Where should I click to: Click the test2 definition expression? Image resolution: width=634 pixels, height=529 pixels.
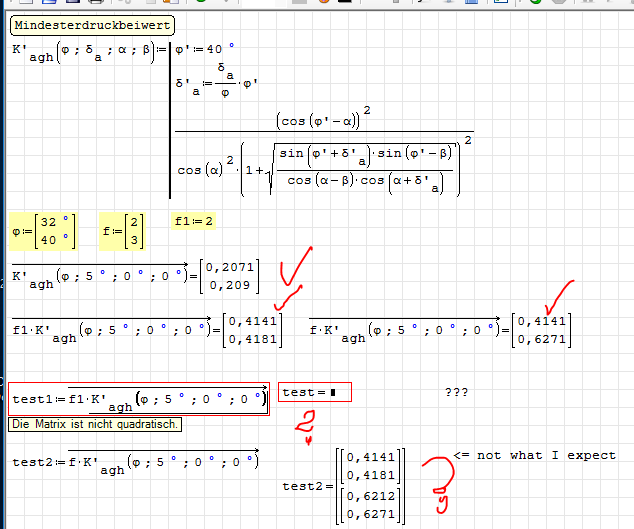(x=134, y=462)
